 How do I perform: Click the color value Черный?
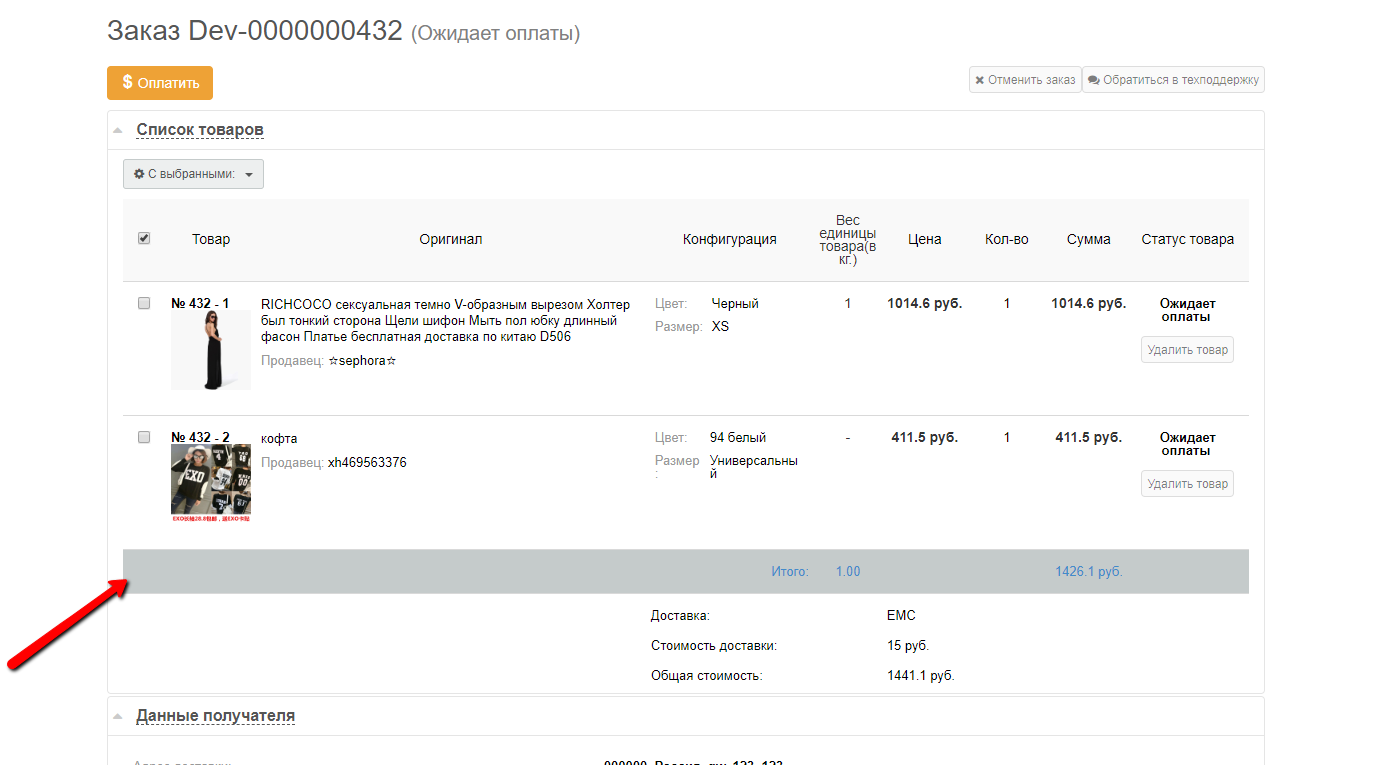click(735, 303)
